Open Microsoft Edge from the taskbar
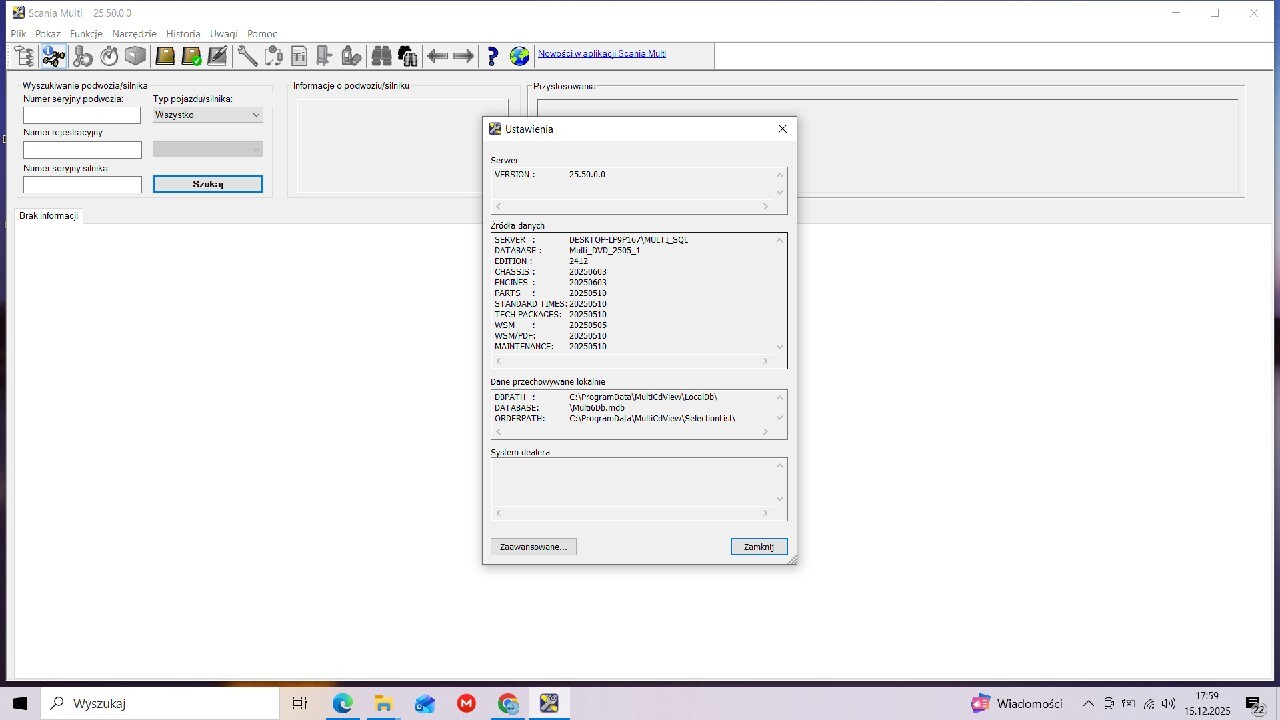This screenshot has width=1280, height=720. click(x=342, y=704)
